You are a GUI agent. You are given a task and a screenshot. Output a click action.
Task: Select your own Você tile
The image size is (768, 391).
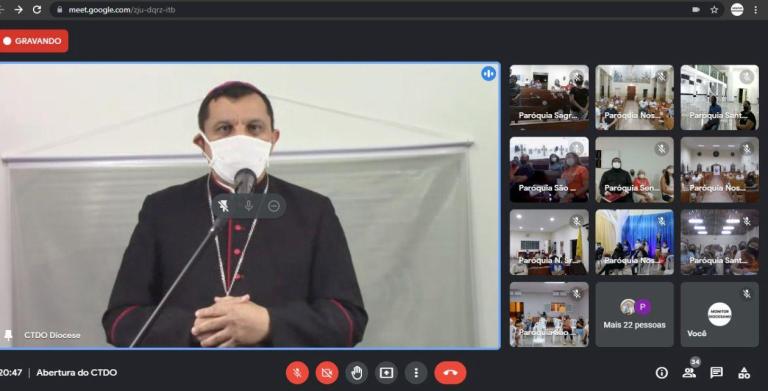click(x=720, y=315)
